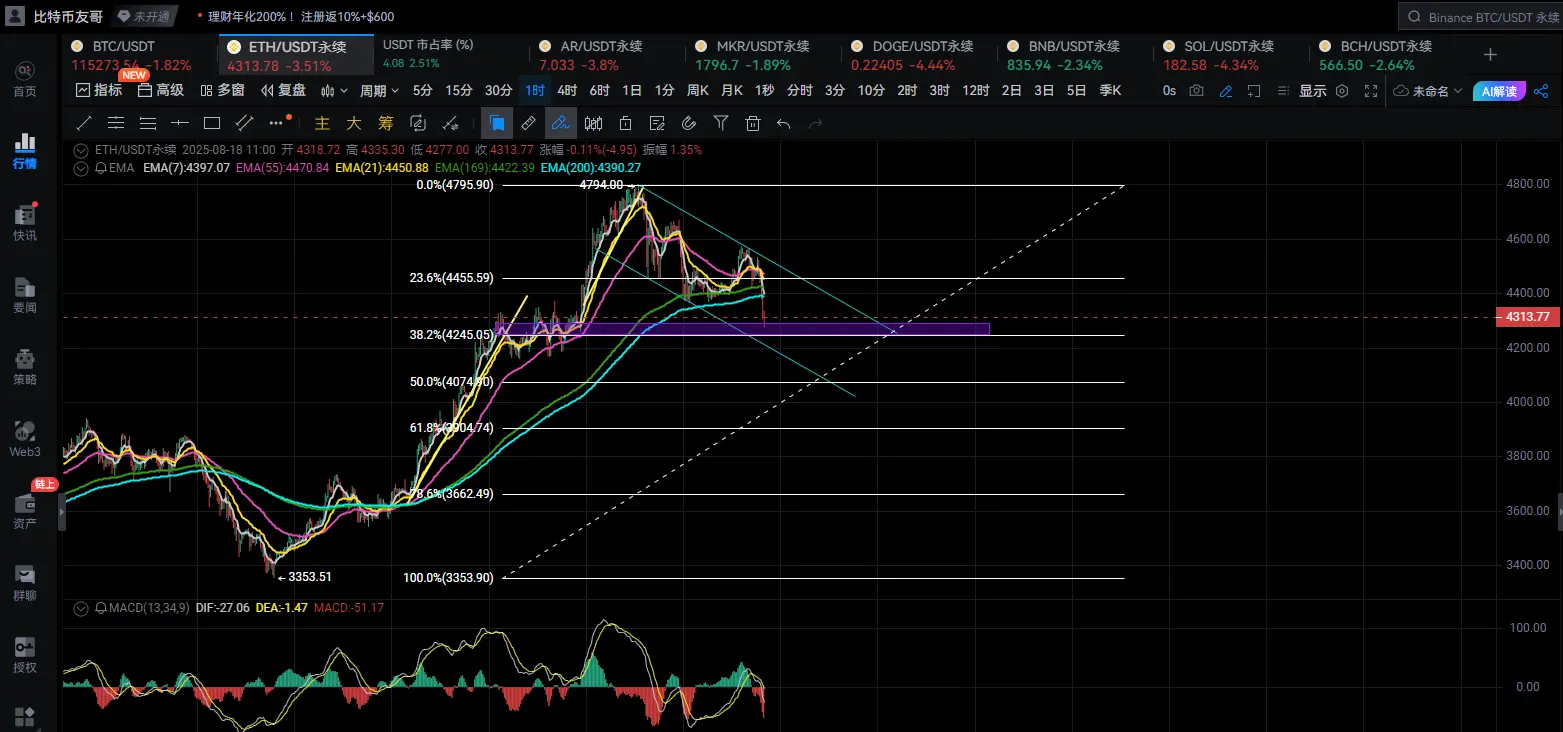Click the lock drawings icon
The image size is (1563, 732).
click(625, 123)
